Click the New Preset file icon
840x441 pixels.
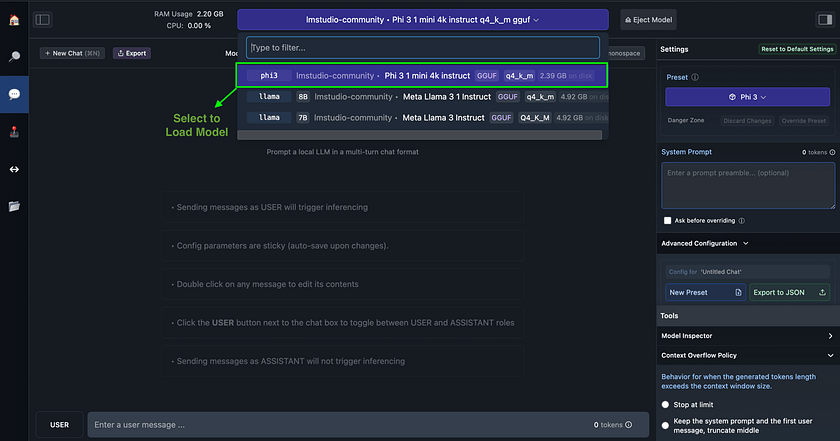pos(738,293)
